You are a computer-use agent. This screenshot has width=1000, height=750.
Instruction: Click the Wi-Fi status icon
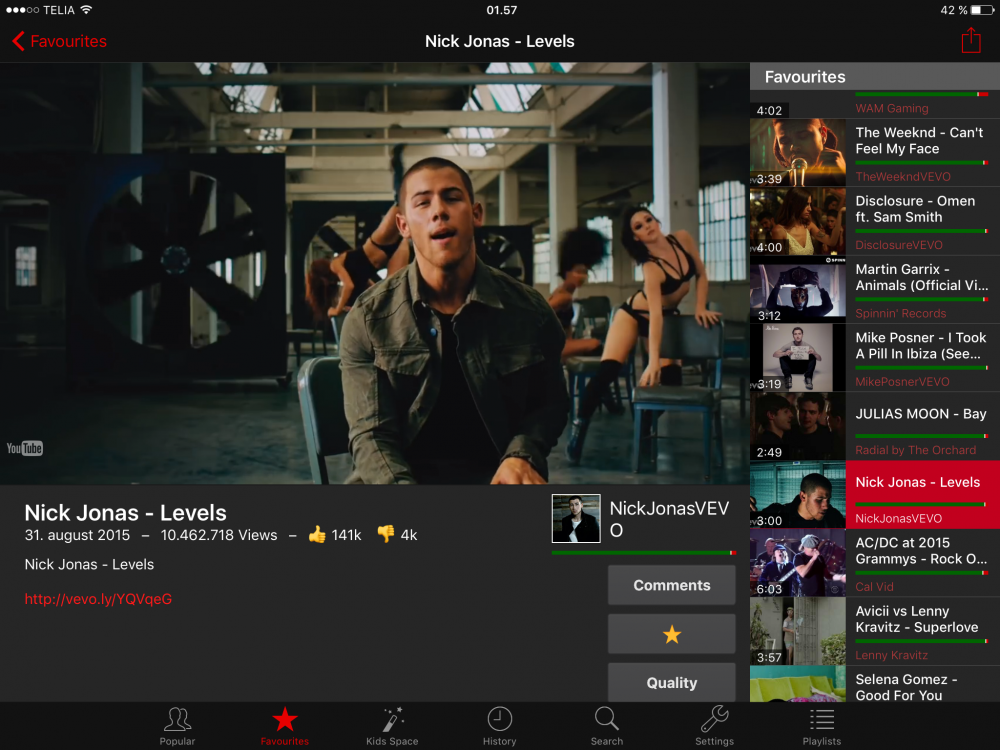coord(87,10)
